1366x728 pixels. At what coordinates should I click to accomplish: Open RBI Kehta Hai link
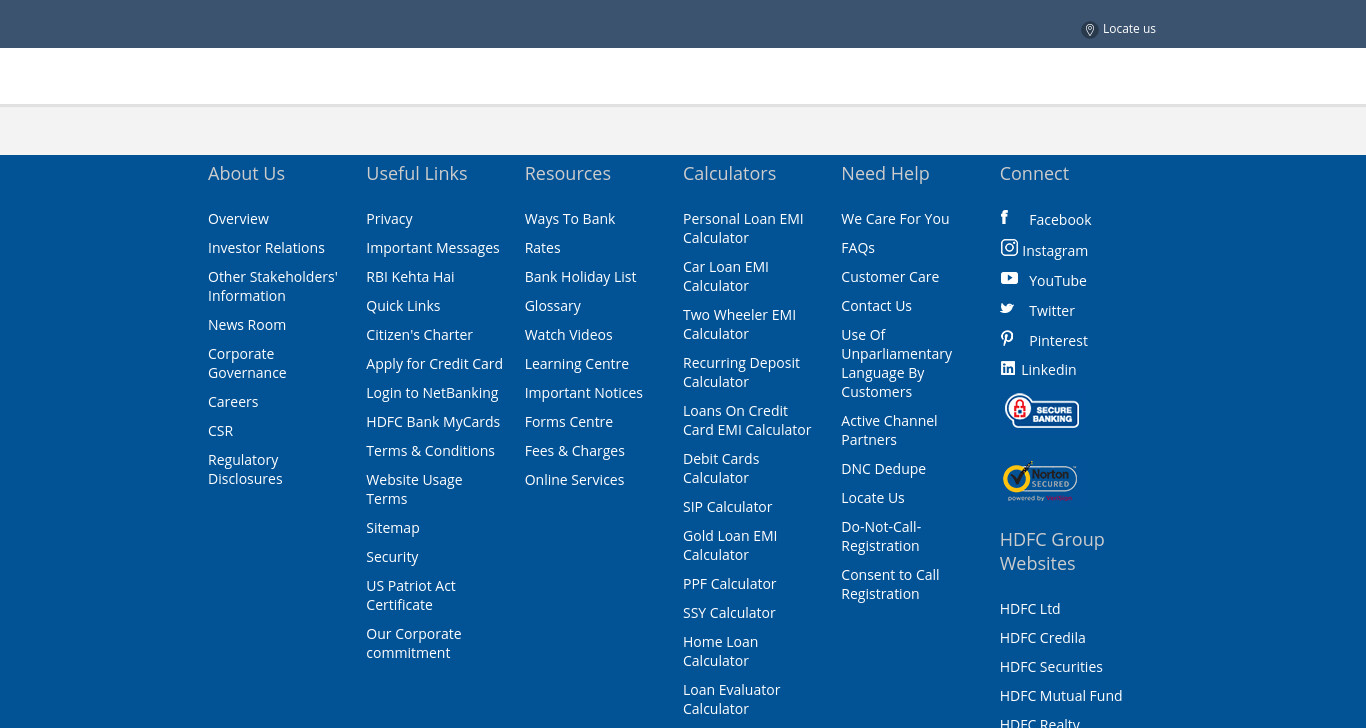[410, 277]
